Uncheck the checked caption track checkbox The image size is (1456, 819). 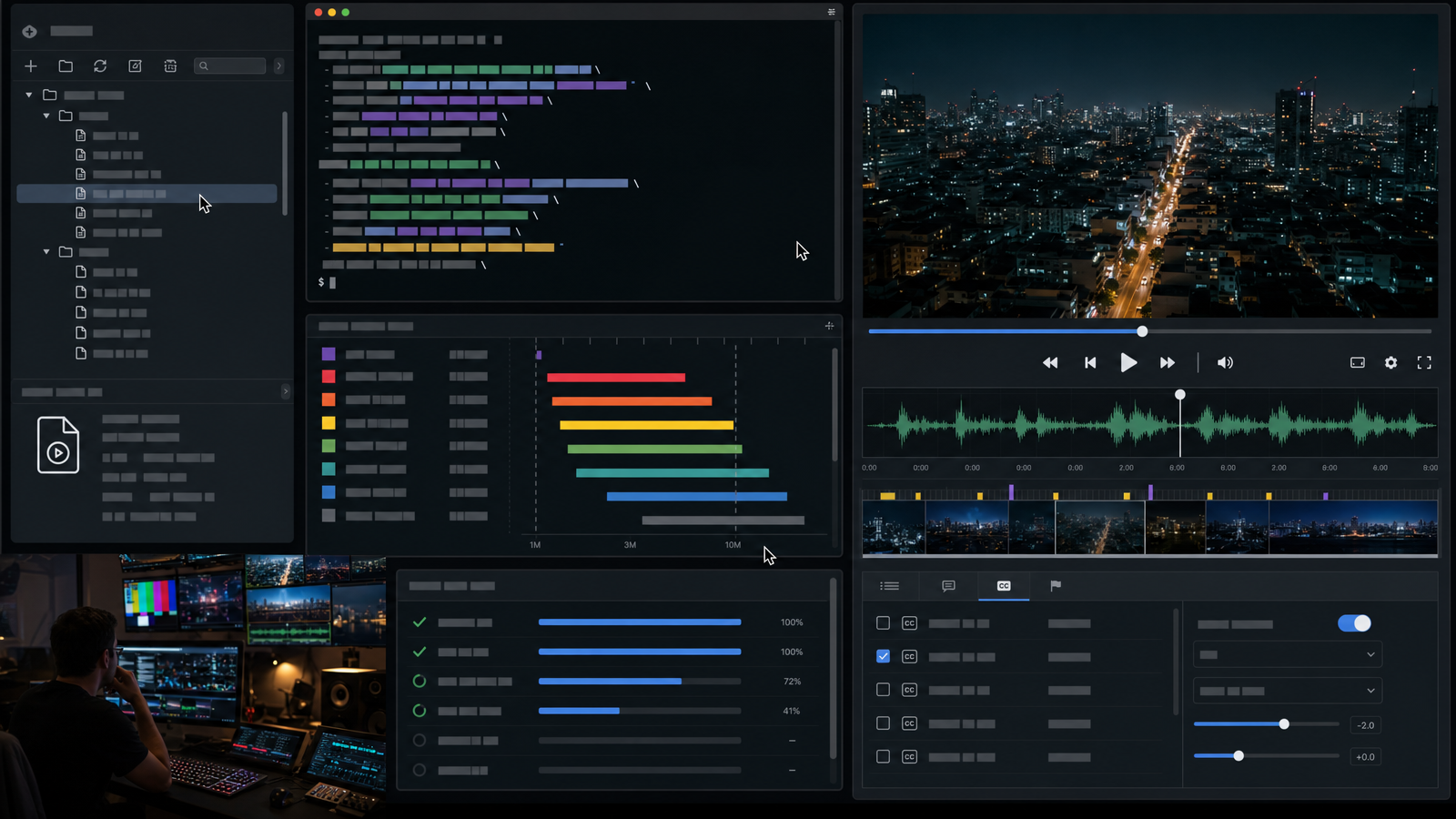point(883,656)
